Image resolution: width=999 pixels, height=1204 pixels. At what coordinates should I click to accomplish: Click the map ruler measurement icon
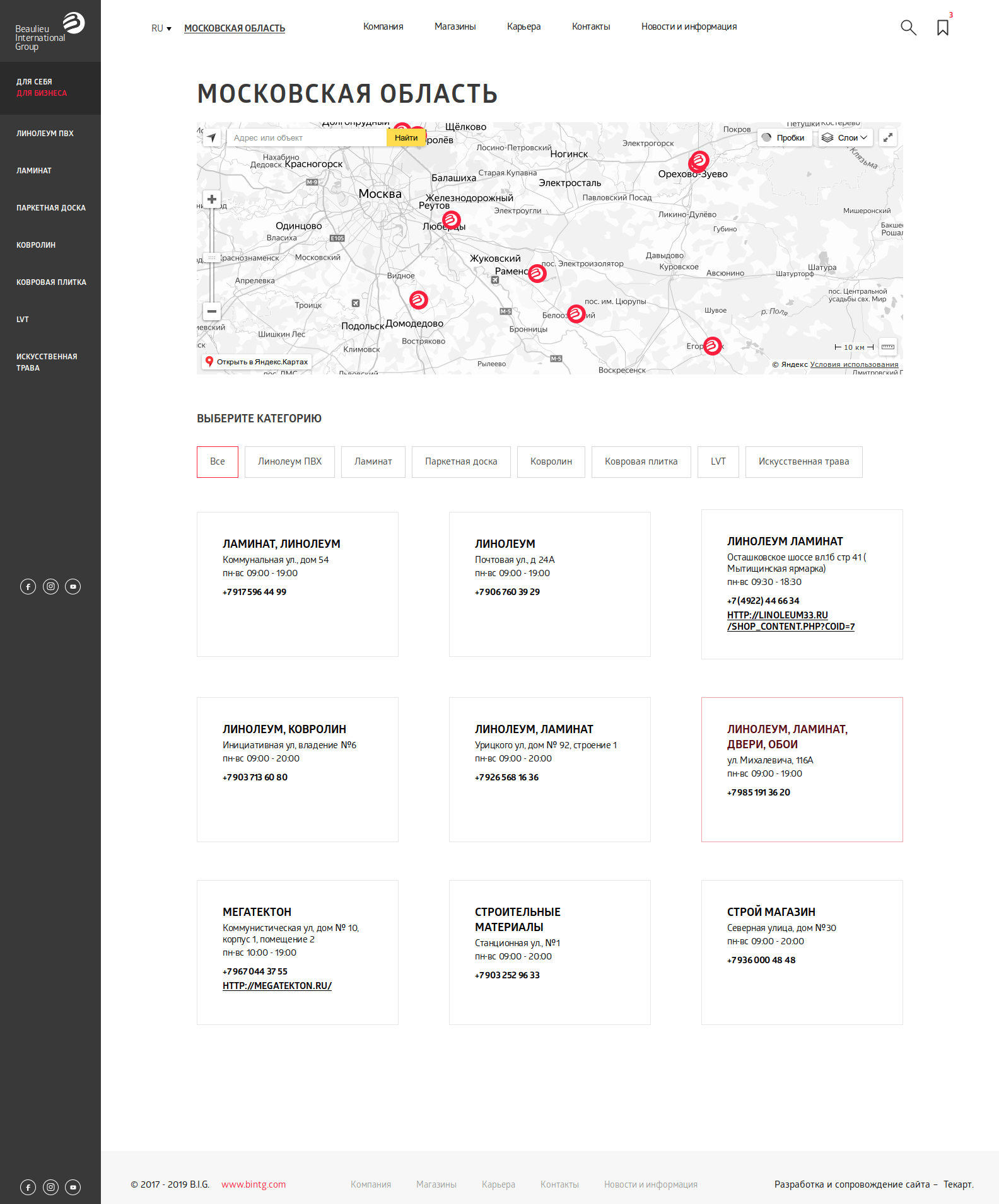(888, 347)
